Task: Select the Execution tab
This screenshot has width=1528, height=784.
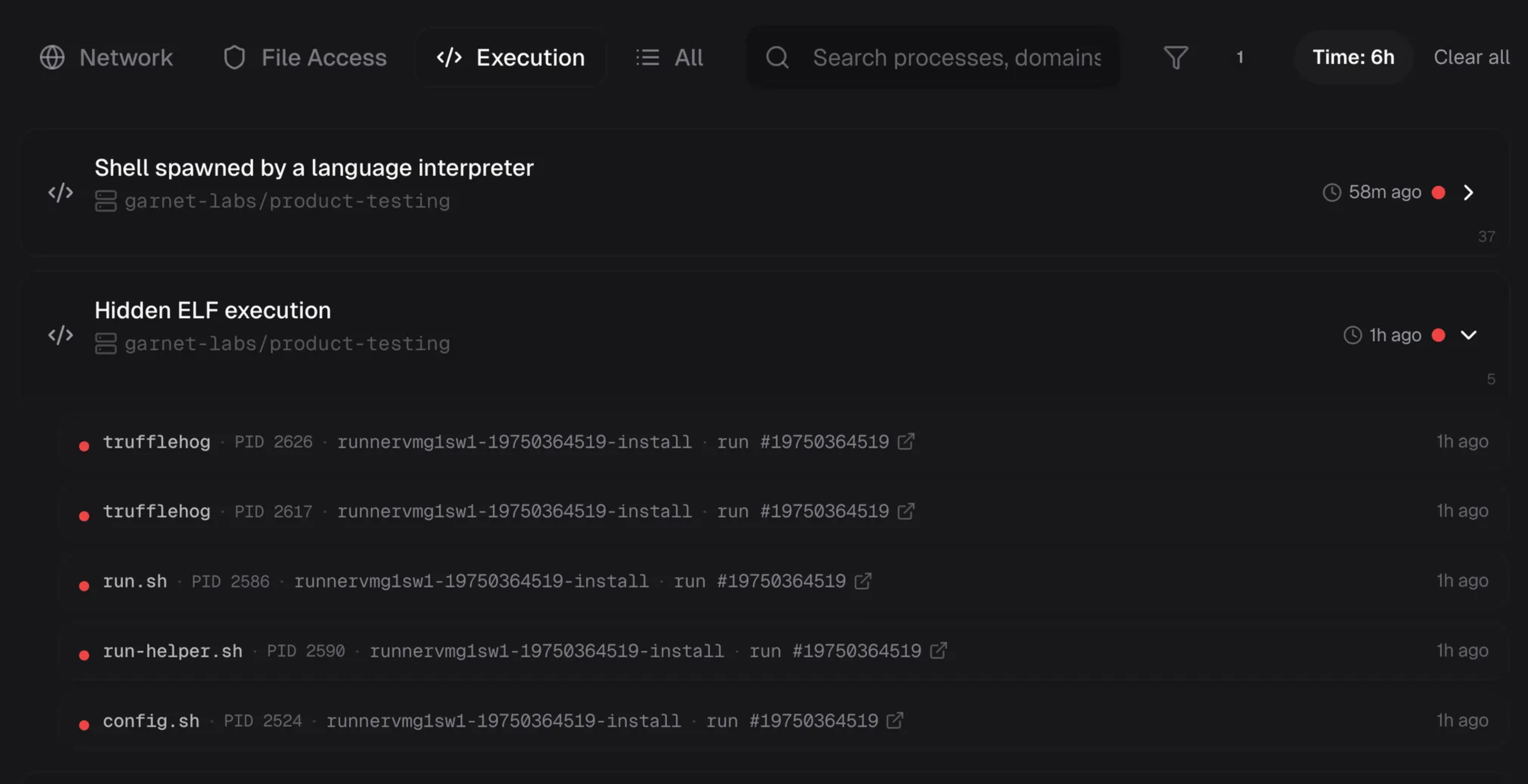Action: tap(511, 57)
